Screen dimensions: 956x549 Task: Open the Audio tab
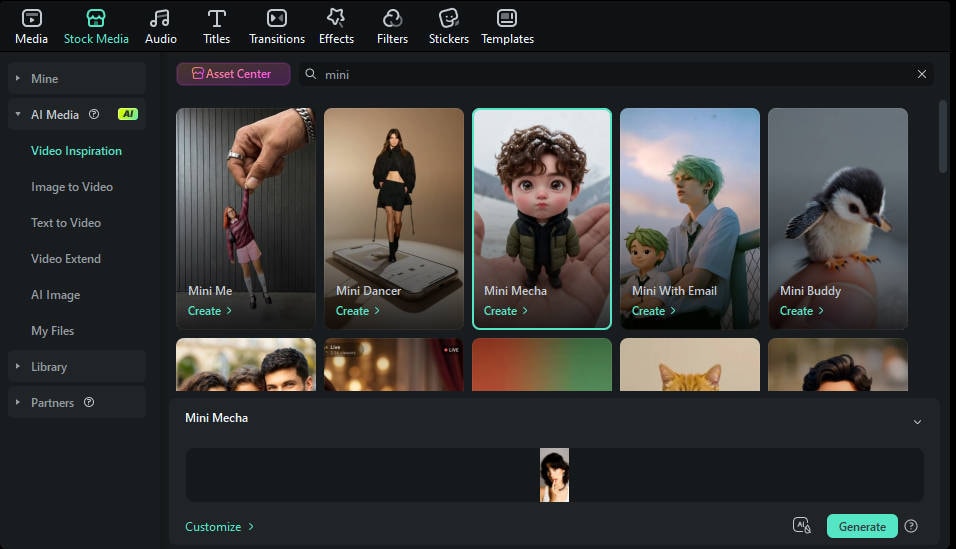tap(160, 27)
